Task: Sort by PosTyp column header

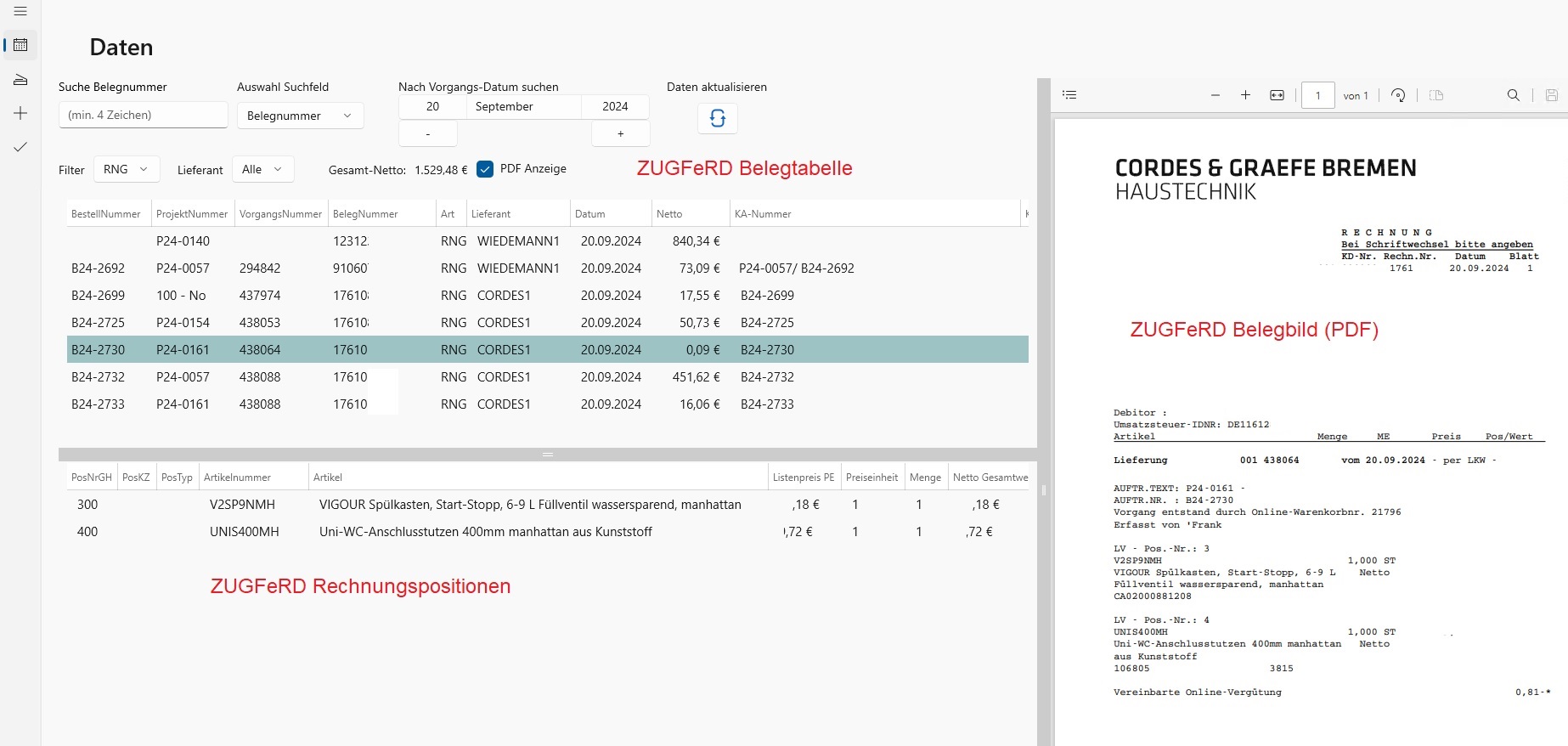Action: tap(177, 478)
